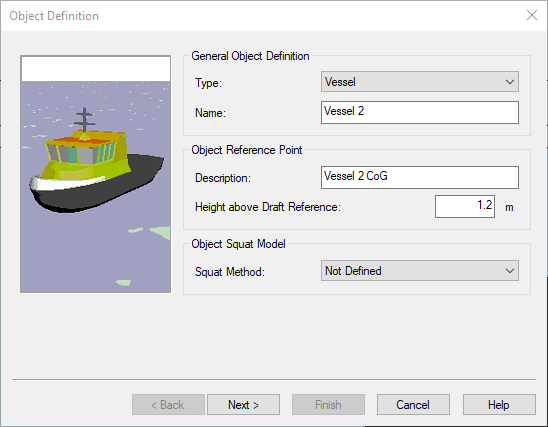Image resolution: width=548 pixels, height=427 pixels.
Task: Click the Height above Draft Reference label
Action: tap(268, 207)
